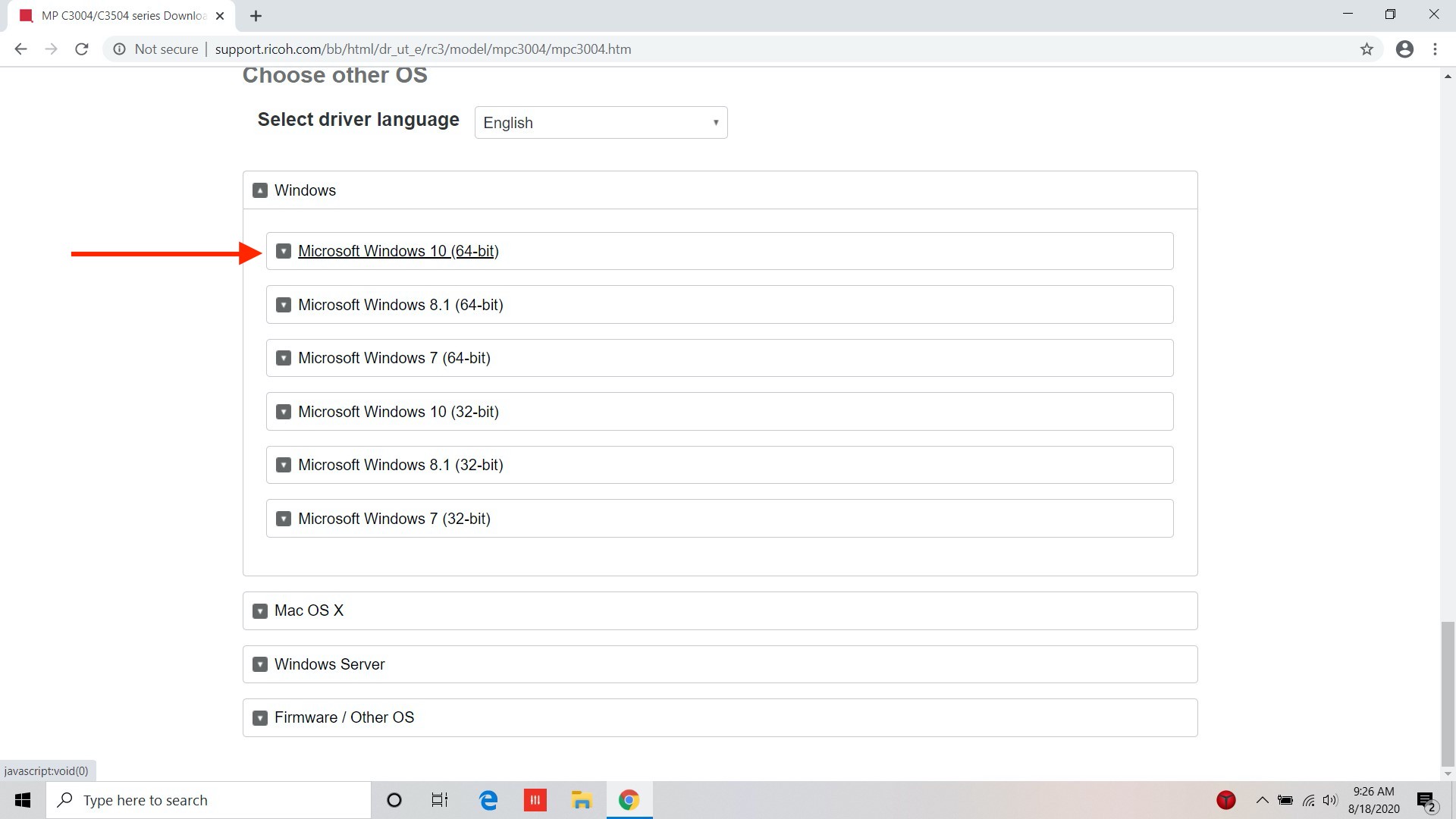Click the Not secure site info icon

point(119,49)
